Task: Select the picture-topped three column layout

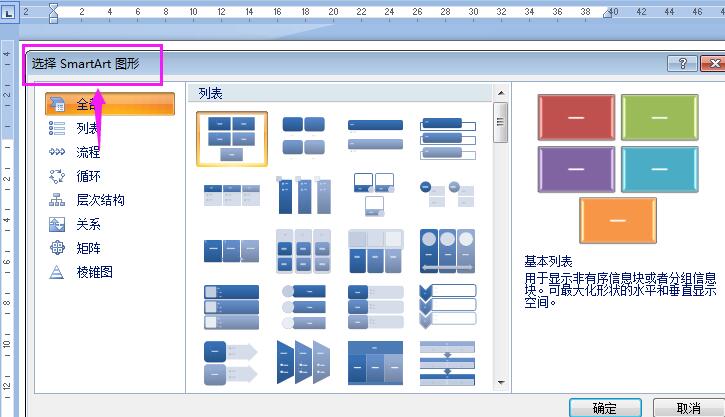Action: [x=375, y=251]
